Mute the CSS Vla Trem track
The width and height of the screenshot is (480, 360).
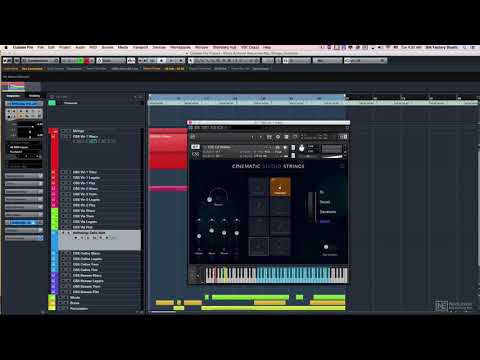[x=62, y=216]
